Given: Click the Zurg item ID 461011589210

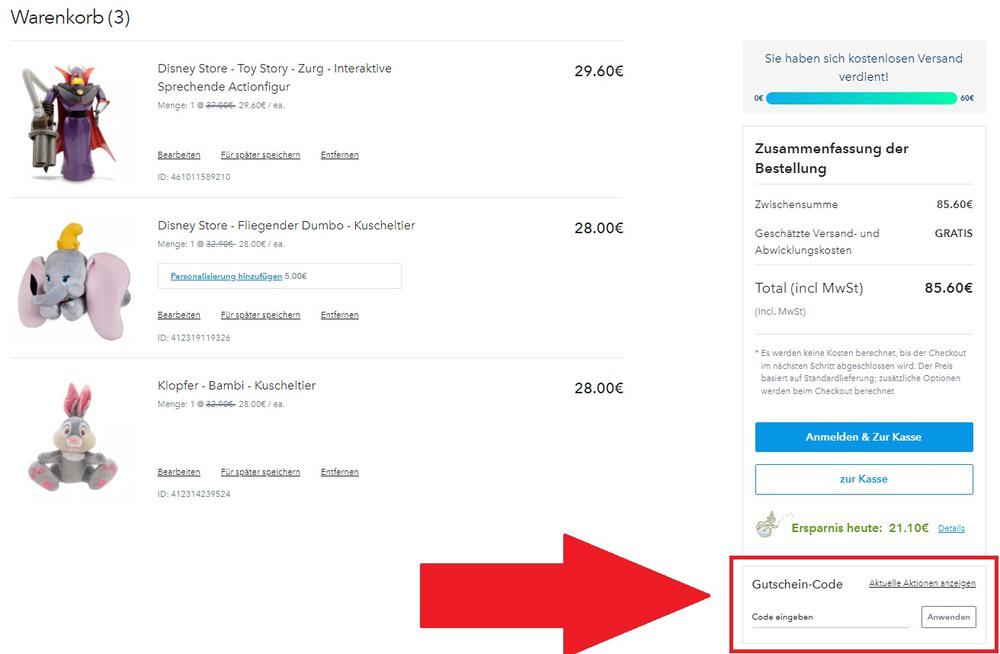Looking at the screenshot, I should 194,177.
